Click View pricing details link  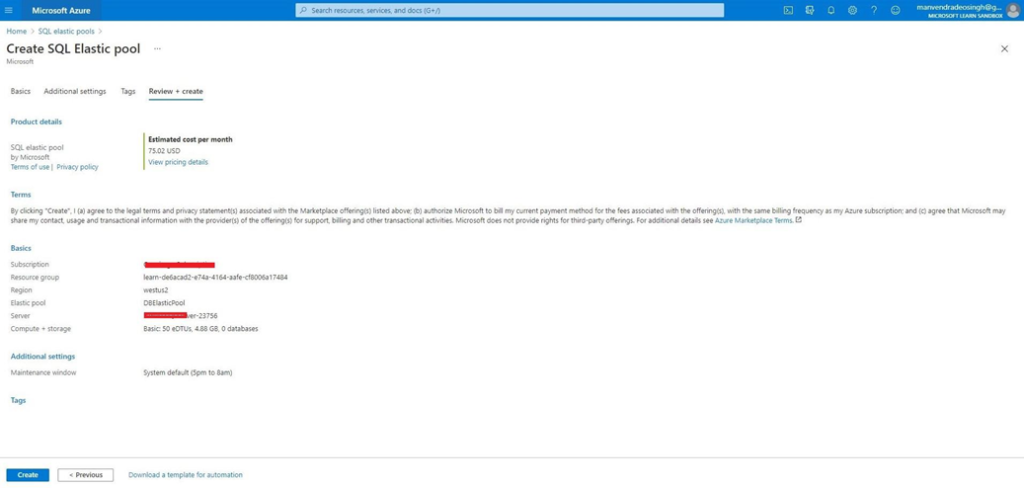click(x=178, y=162)
